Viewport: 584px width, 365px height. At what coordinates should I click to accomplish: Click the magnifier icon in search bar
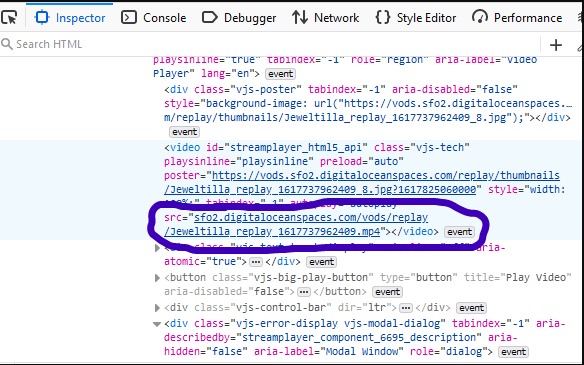tap(7, 44)
